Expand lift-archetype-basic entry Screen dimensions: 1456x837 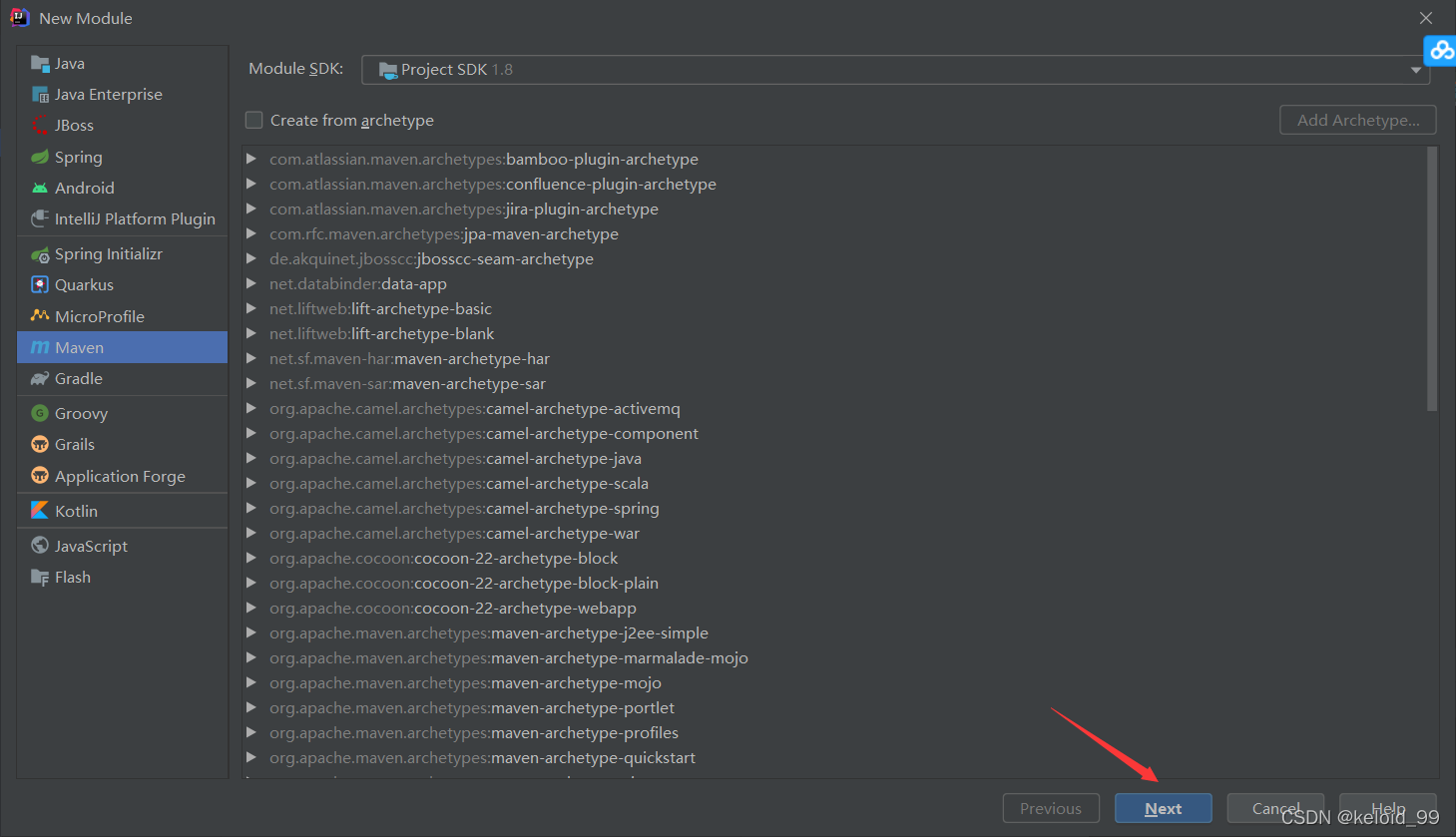251,309
